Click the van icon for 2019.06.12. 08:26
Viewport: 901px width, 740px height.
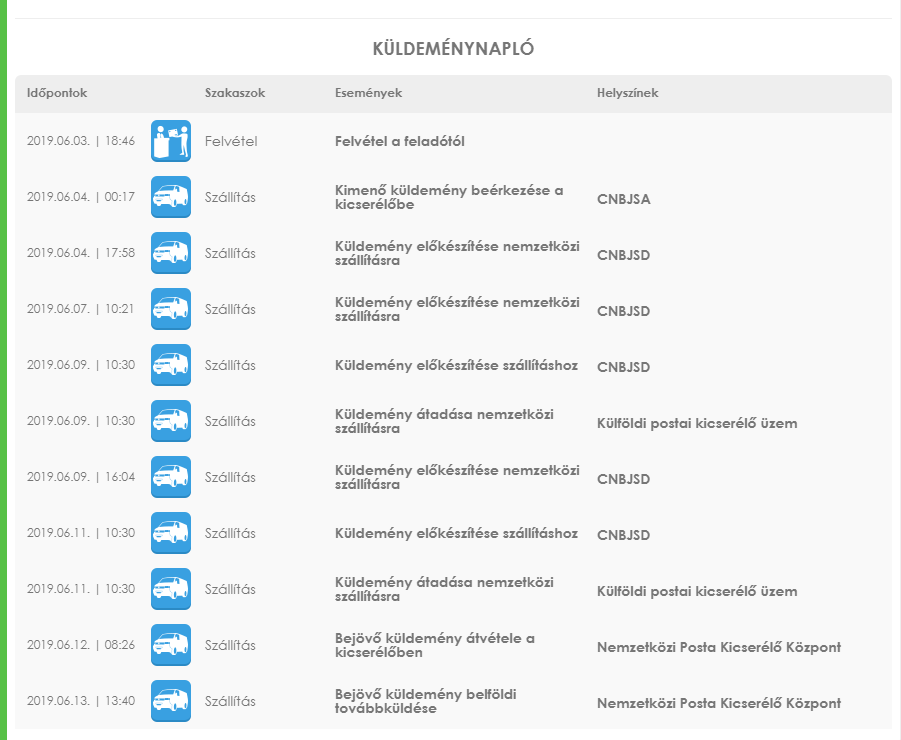pos(170,645)
